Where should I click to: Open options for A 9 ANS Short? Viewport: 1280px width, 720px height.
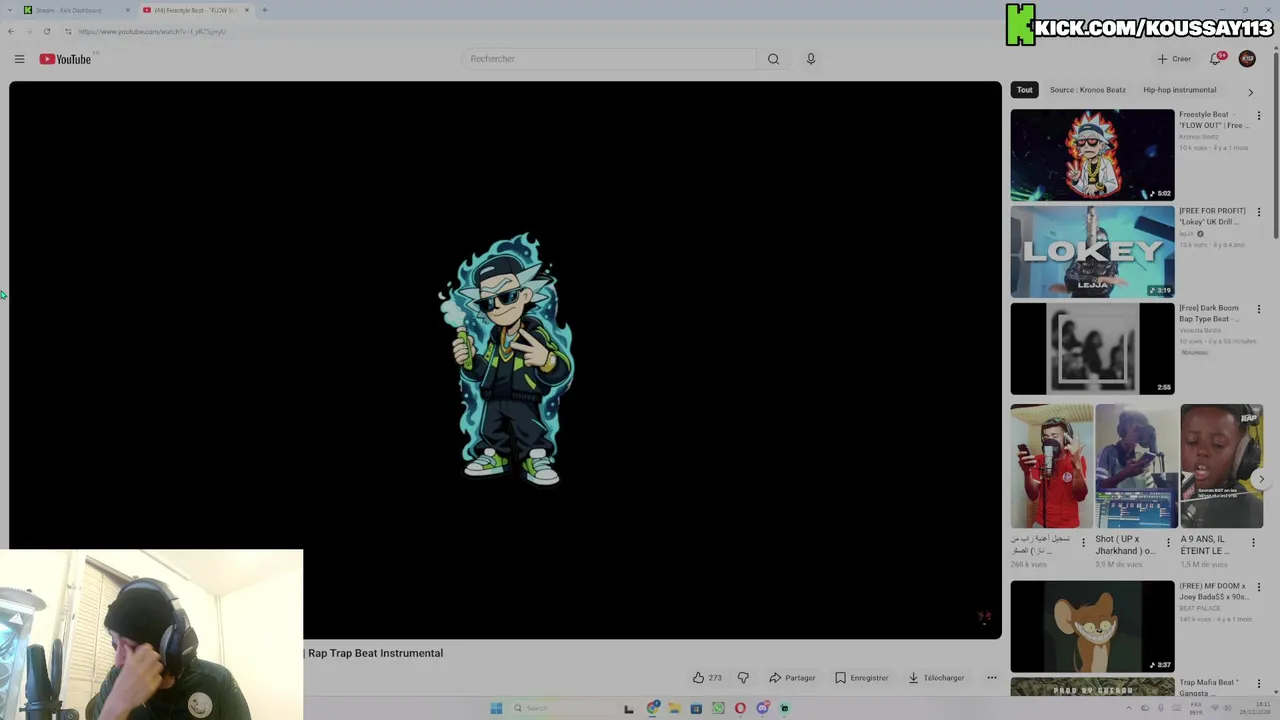pyautogui.click(x=1253, y=543)
